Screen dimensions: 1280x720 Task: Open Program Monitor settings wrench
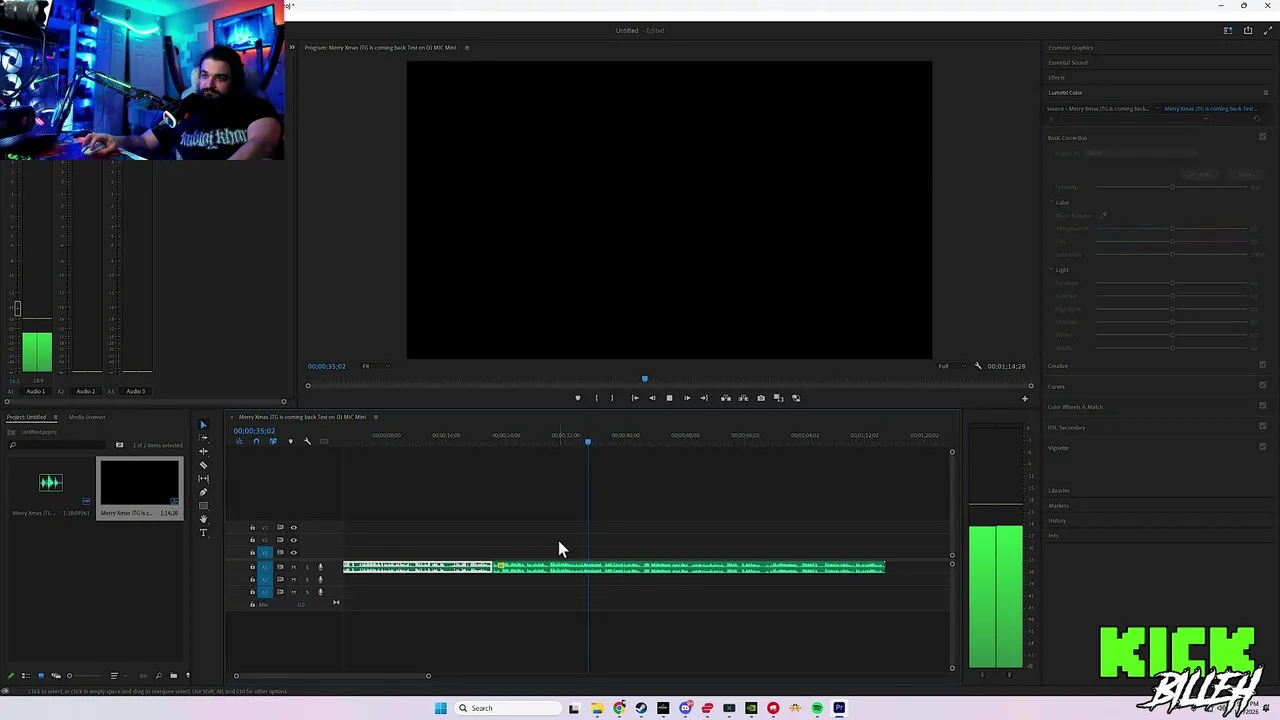[x=978, y=366]
